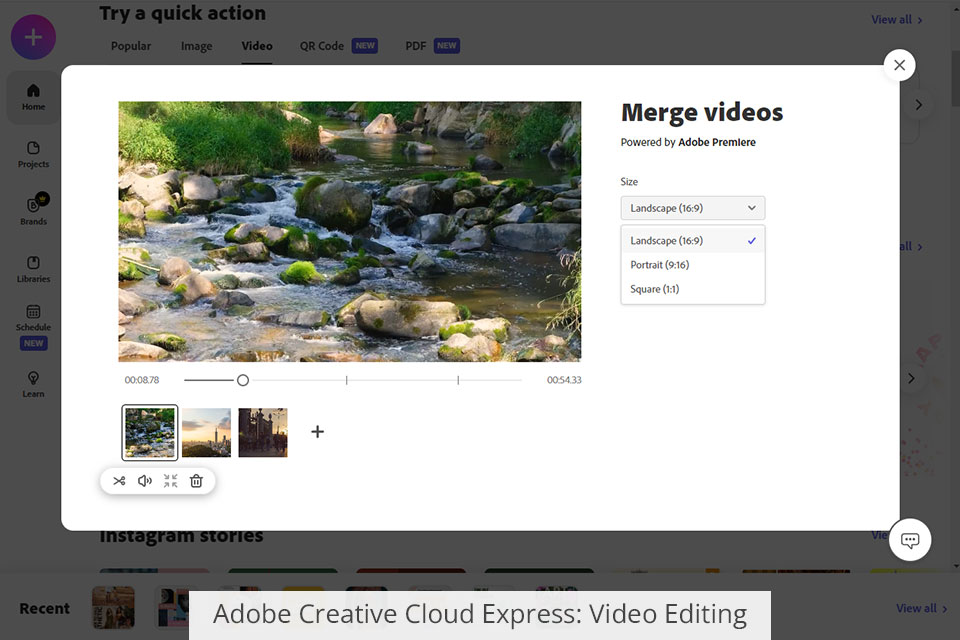This screenshot has height=640, width=960.
Task: Switch to the Video tab
Action: (x=257, y=46)
